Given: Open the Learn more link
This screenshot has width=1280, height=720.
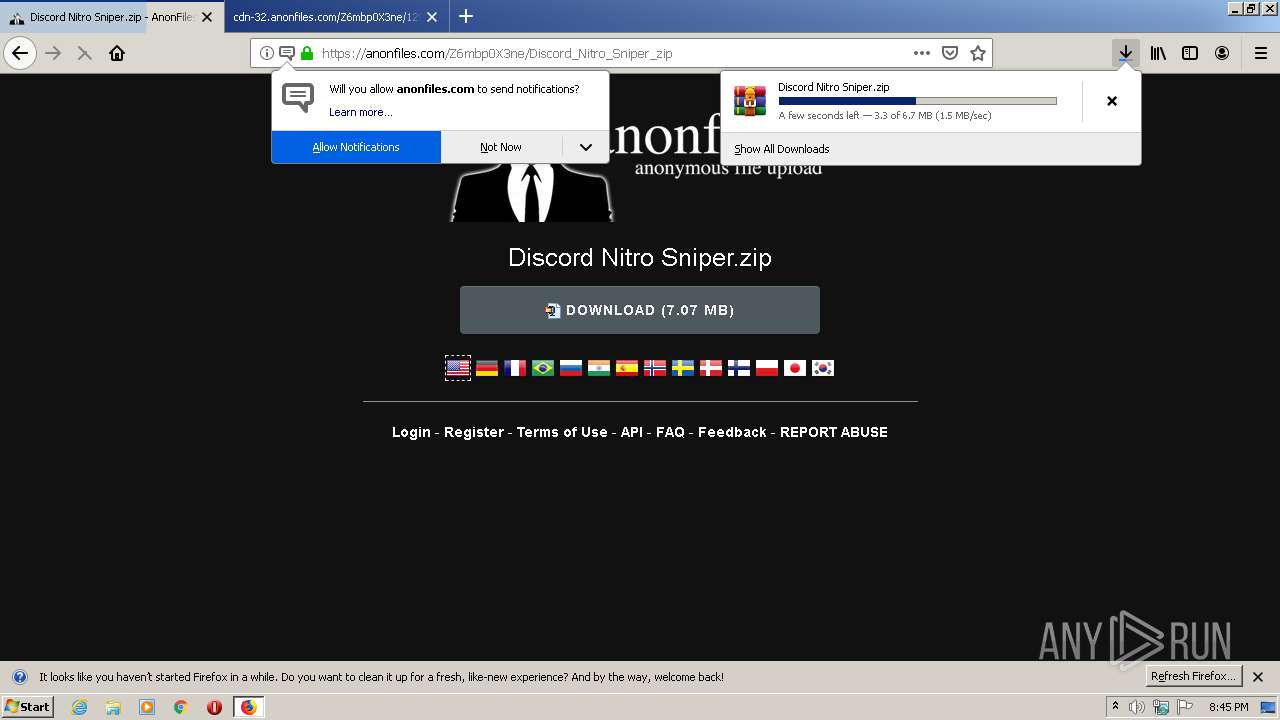Looking at the screenshot, I should click(x=360, y=112).
